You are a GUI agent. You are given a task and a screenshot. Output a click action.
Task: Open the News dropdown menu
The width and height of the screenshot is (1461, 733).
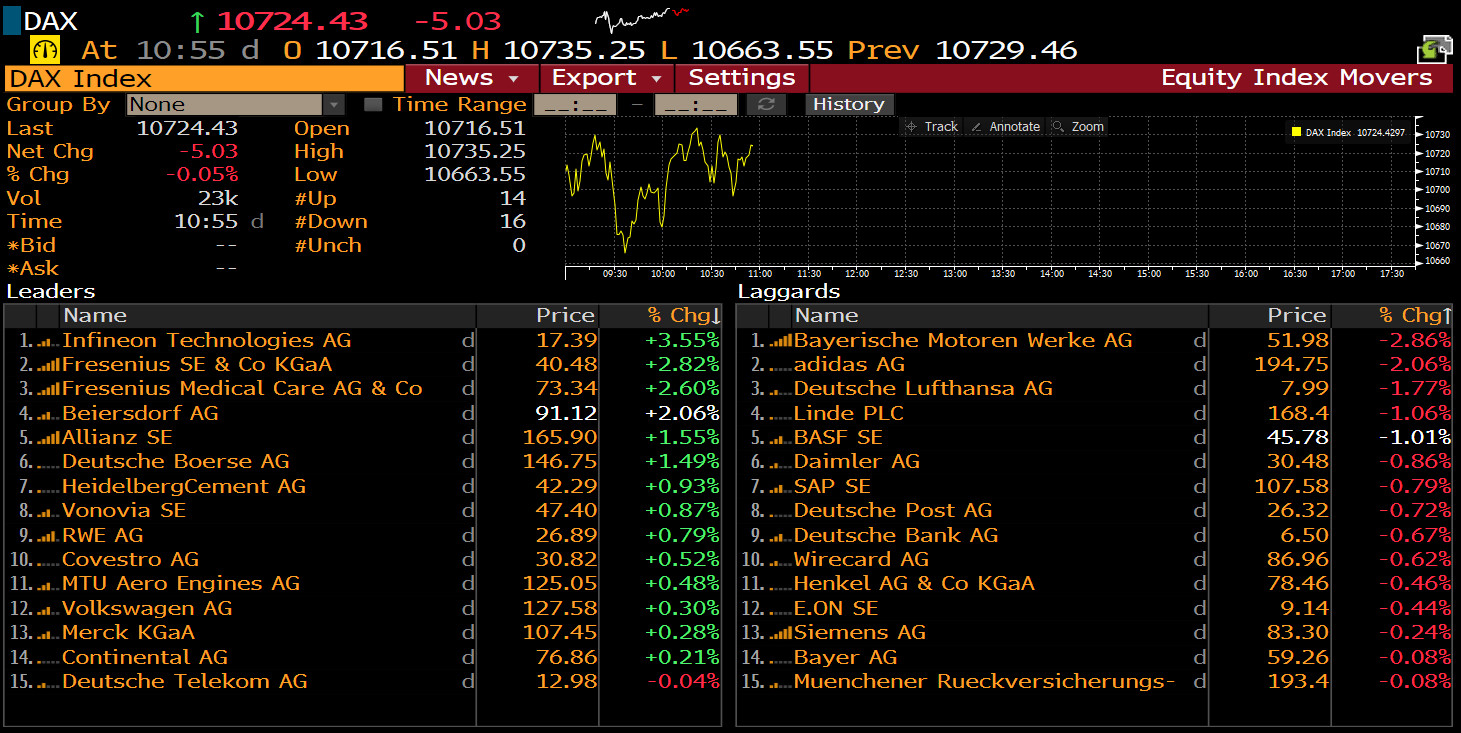472,78
